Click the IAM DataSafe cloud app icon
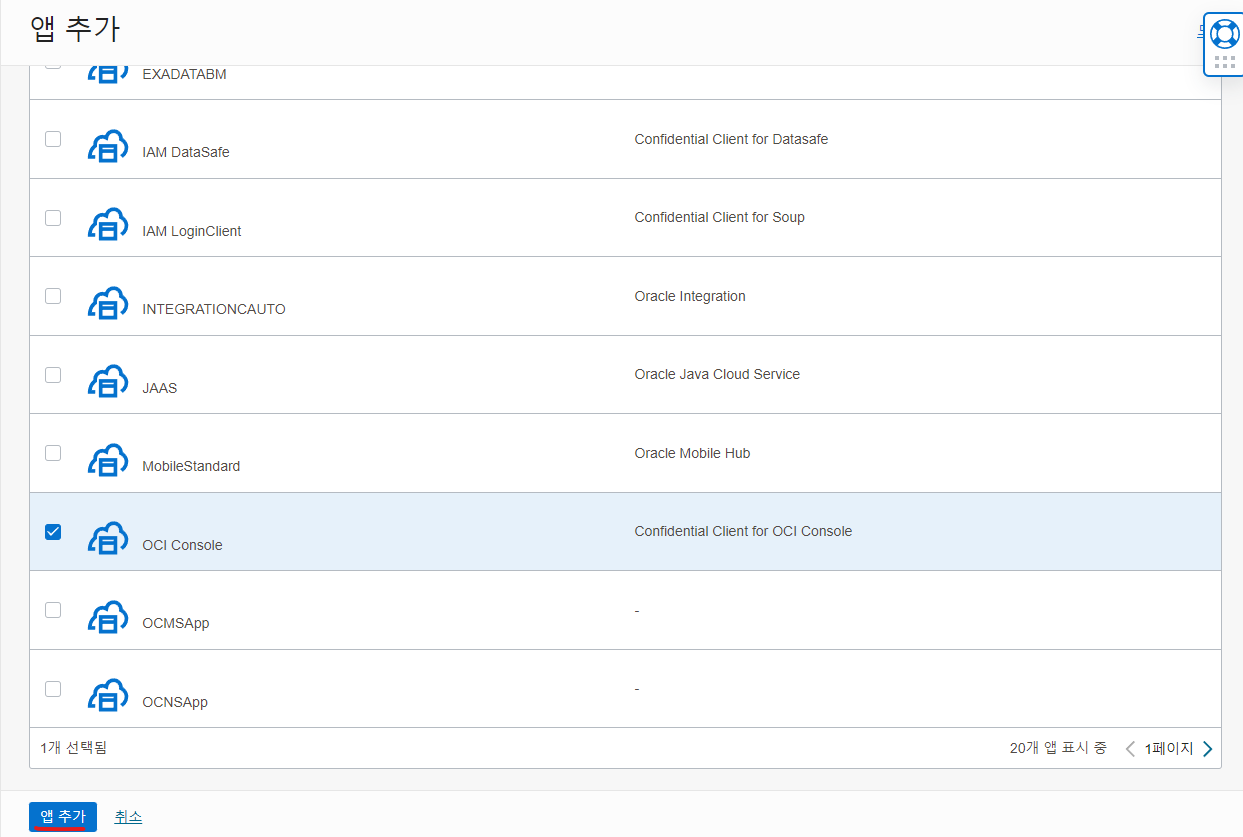 (108, 146)
